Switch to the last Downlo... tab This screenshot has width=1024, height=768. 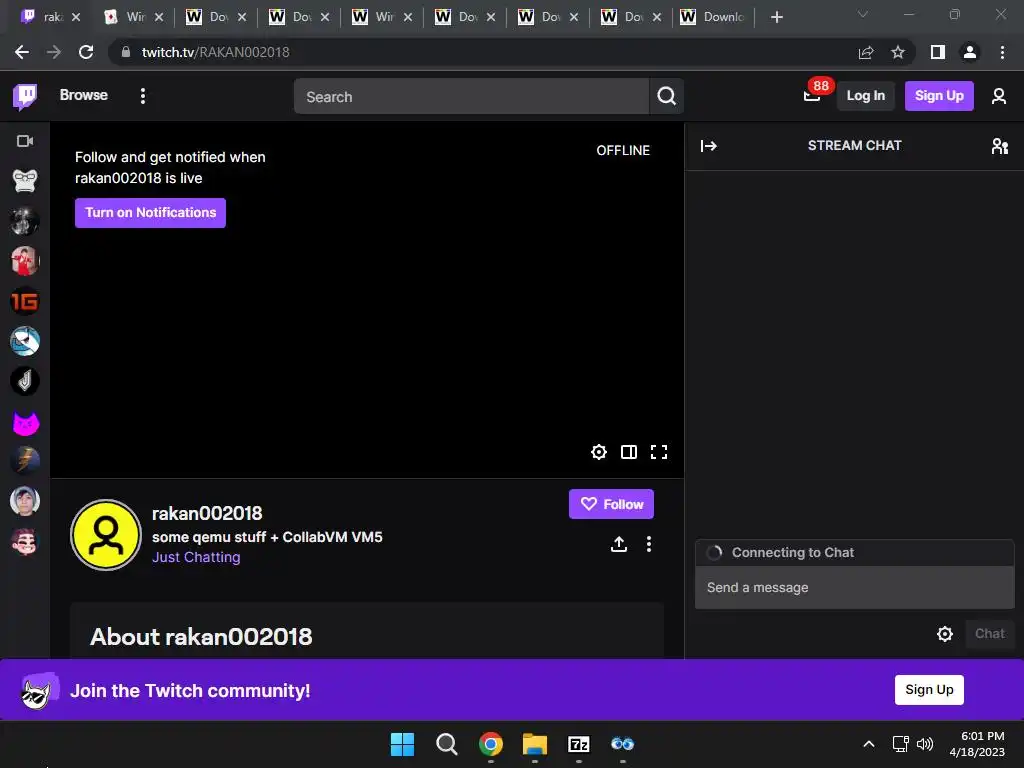(x=714, y=17)
